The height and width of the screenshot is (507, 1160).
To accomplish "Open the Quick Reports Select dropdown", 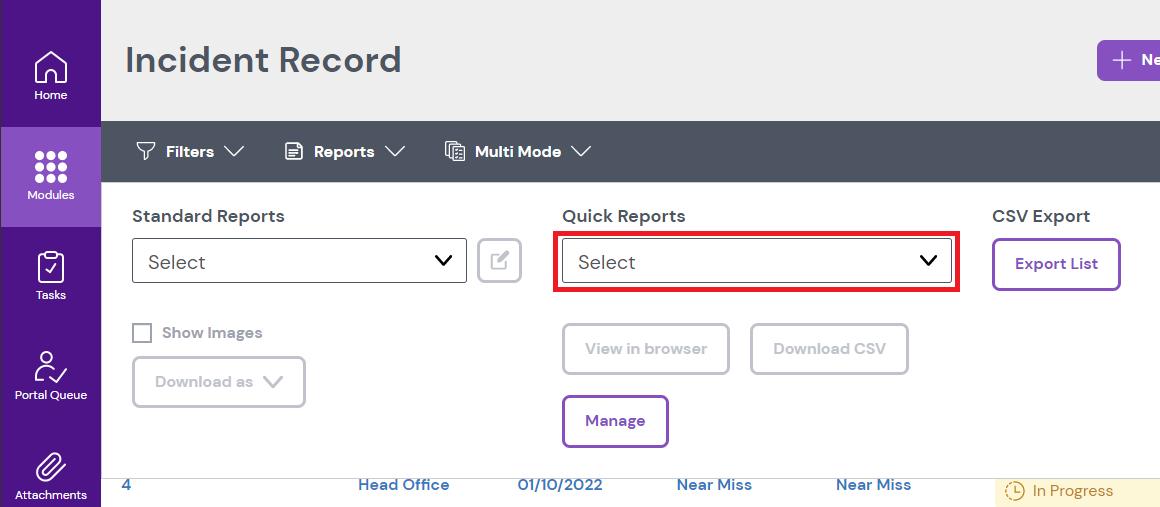I will tap(757, 262).
